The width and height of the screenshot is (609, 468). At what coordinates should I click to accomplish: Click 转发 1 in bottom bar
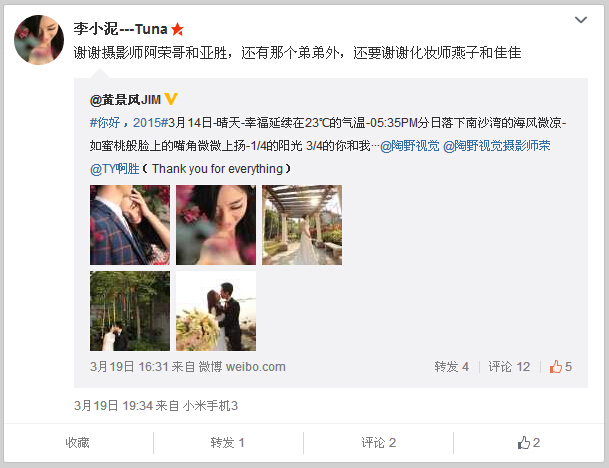(227, 442)
